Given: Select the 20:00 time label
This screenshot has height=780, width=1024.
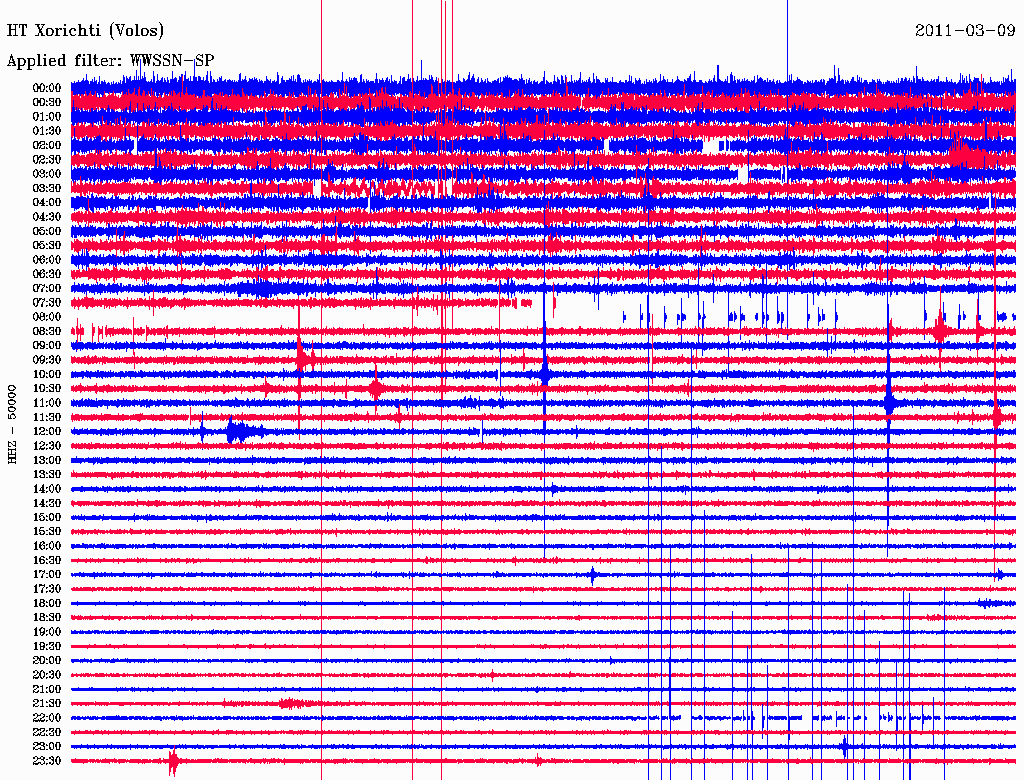Looking at the screenshot, I should coord(47,660).
